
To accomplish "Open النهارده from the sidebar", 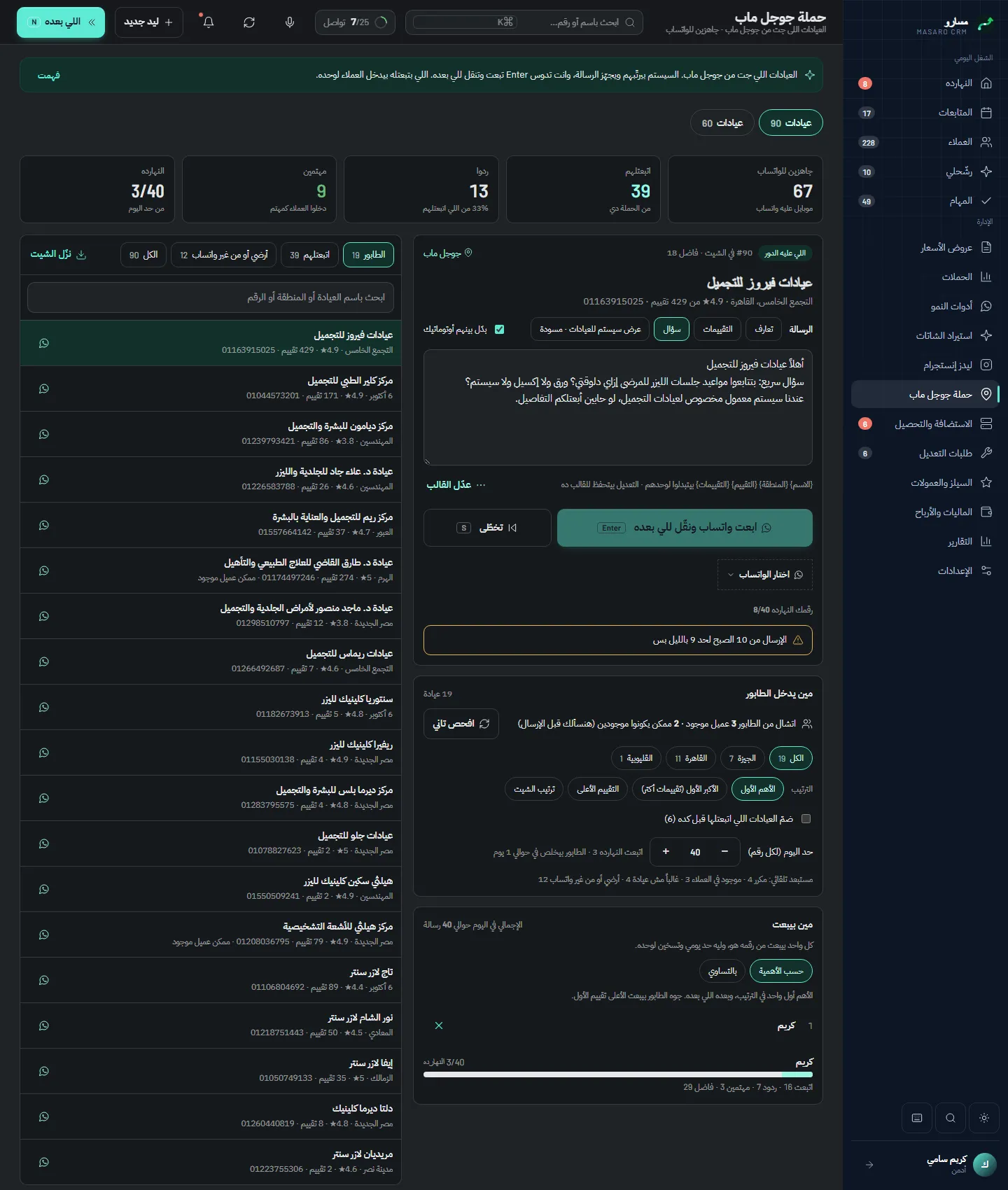I will point(925,83).
